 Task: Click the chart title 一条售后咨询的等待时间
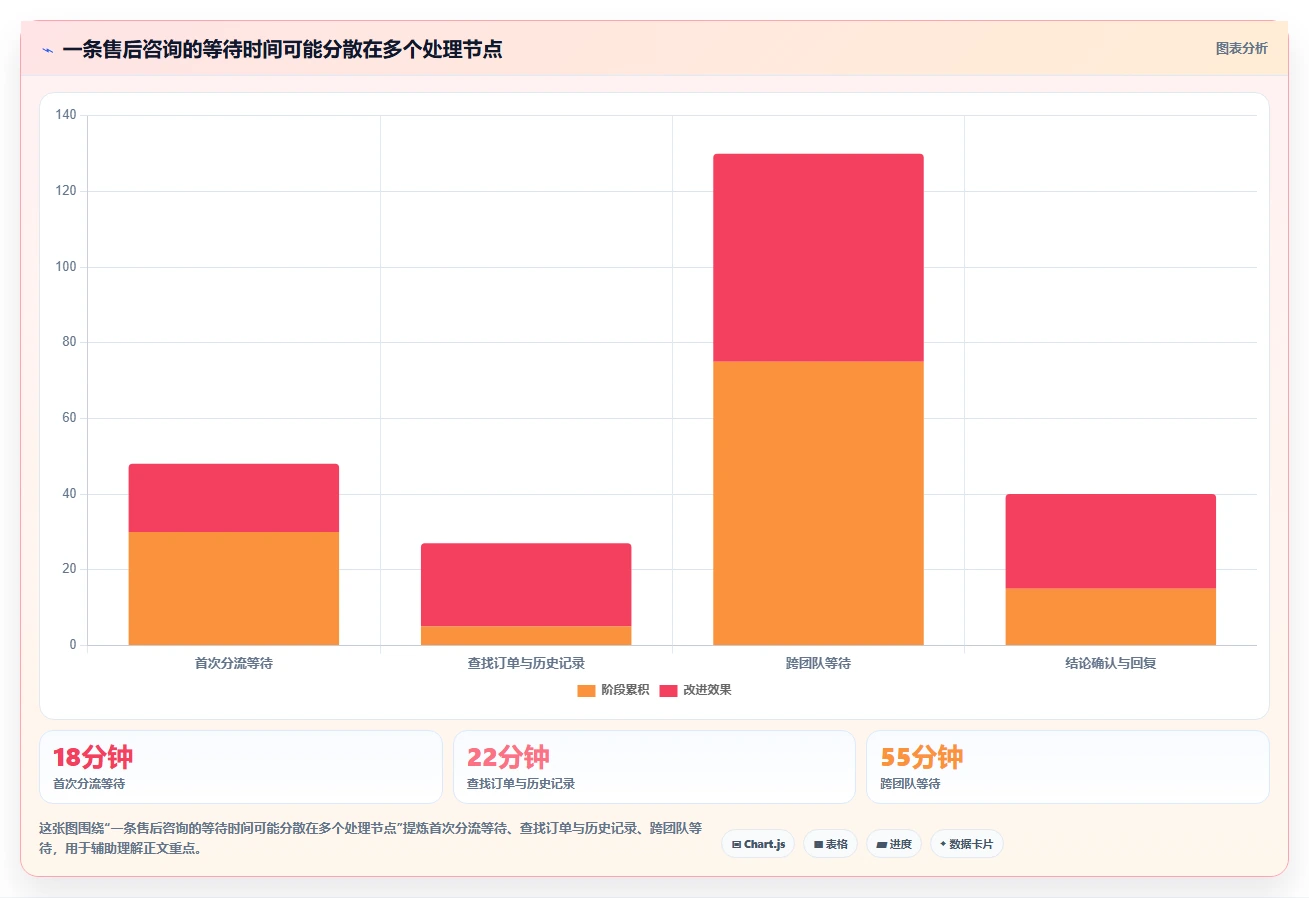[282, 49]
